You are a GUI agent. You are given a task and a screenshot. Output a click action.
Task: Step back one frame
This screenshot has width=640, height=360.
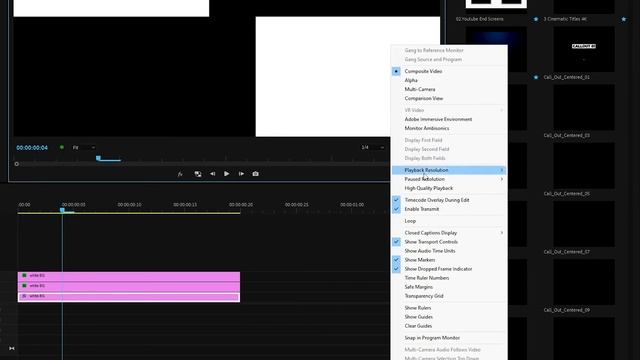(x=213, y=174)
